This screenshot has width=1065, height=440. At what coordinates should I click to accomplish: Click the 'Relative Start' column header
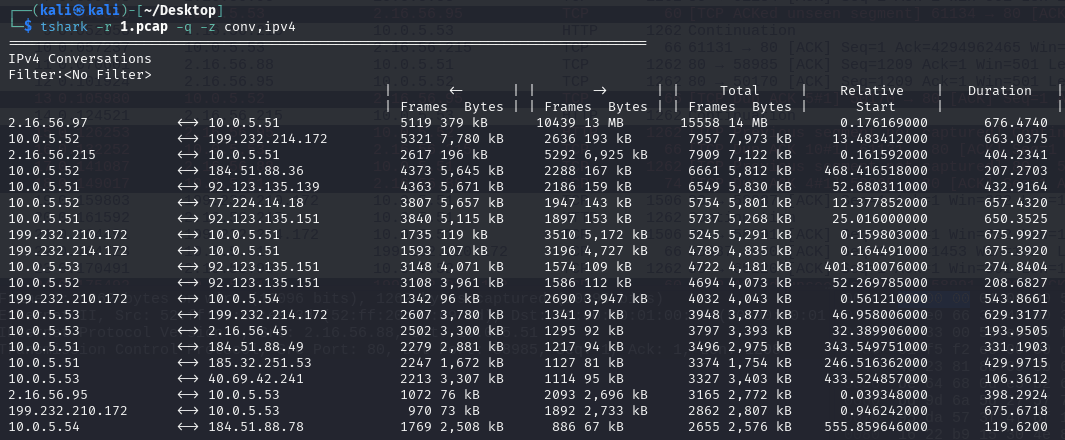pyautogui.click(x=872, y=98)
